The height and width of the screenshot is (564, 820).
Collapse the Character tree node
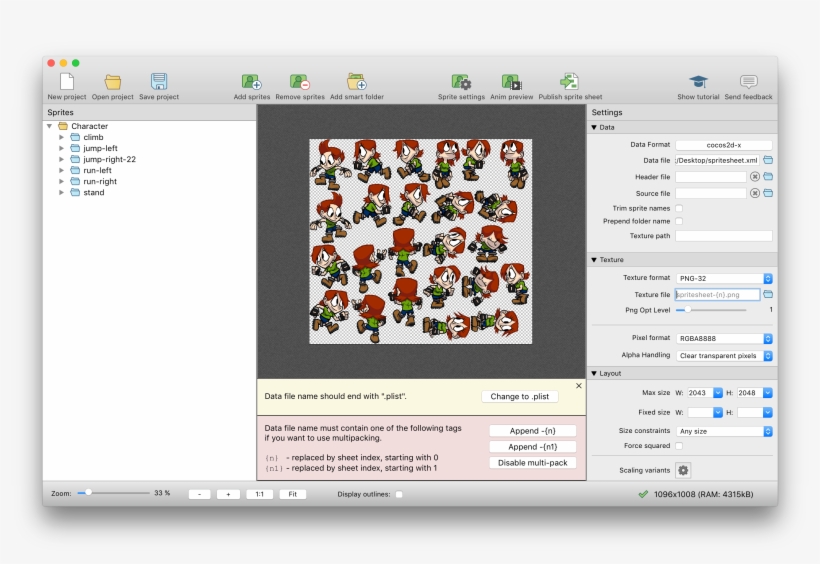click(x=50, y=126)
